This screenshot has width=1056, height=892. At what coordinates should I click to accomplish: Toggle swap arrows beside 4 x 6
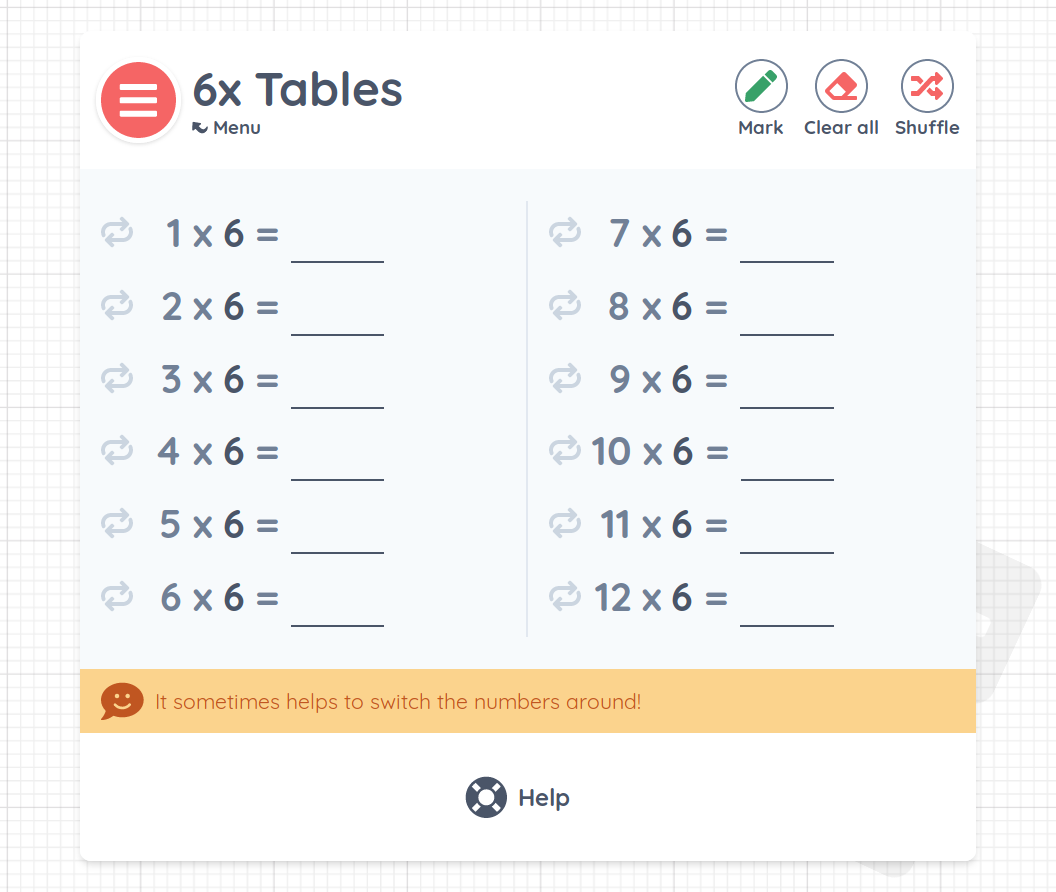(x=117, y=451)
